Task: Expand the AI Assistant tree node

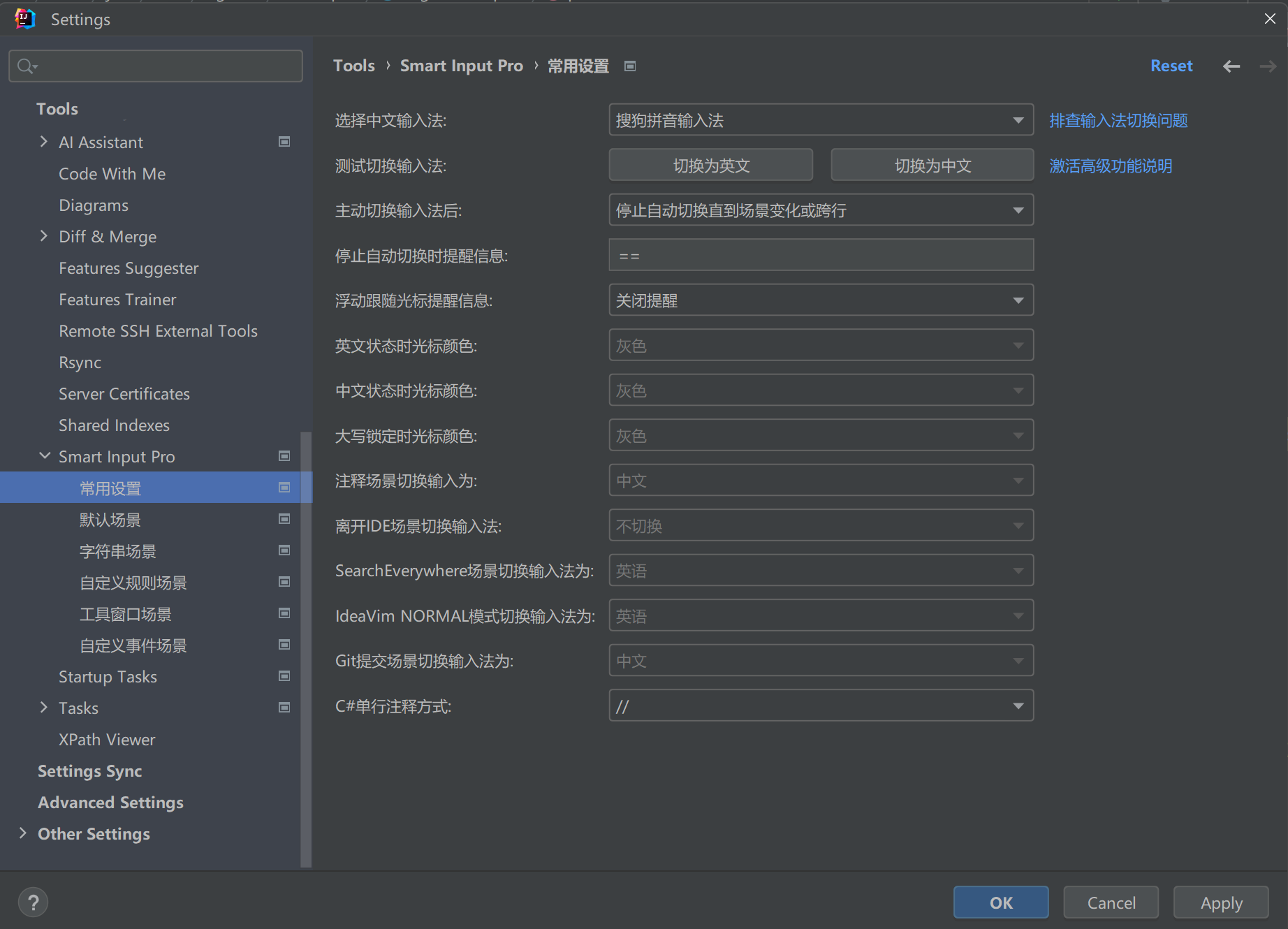Action: coord(44,142)
